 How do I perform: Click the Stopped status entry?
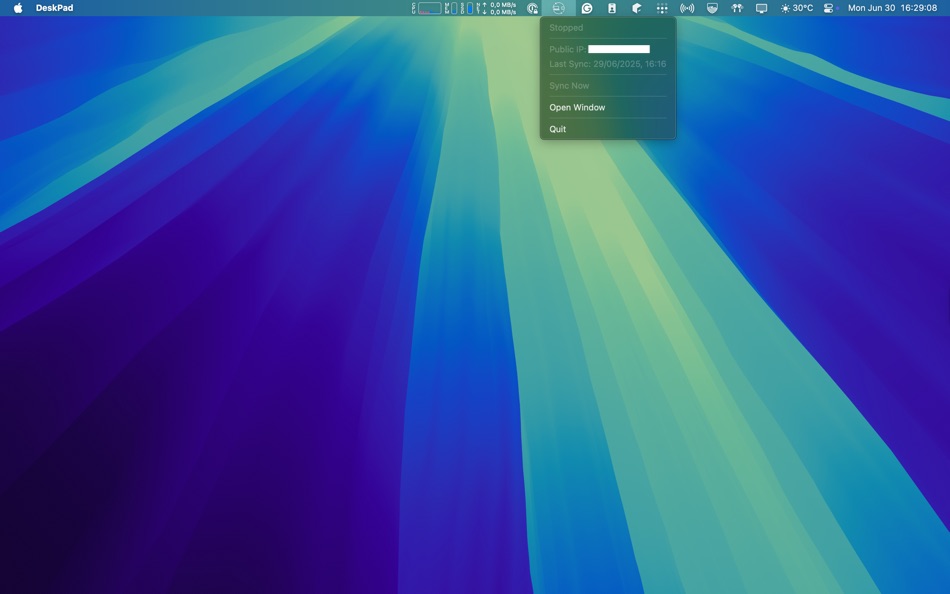click(608, 28)
